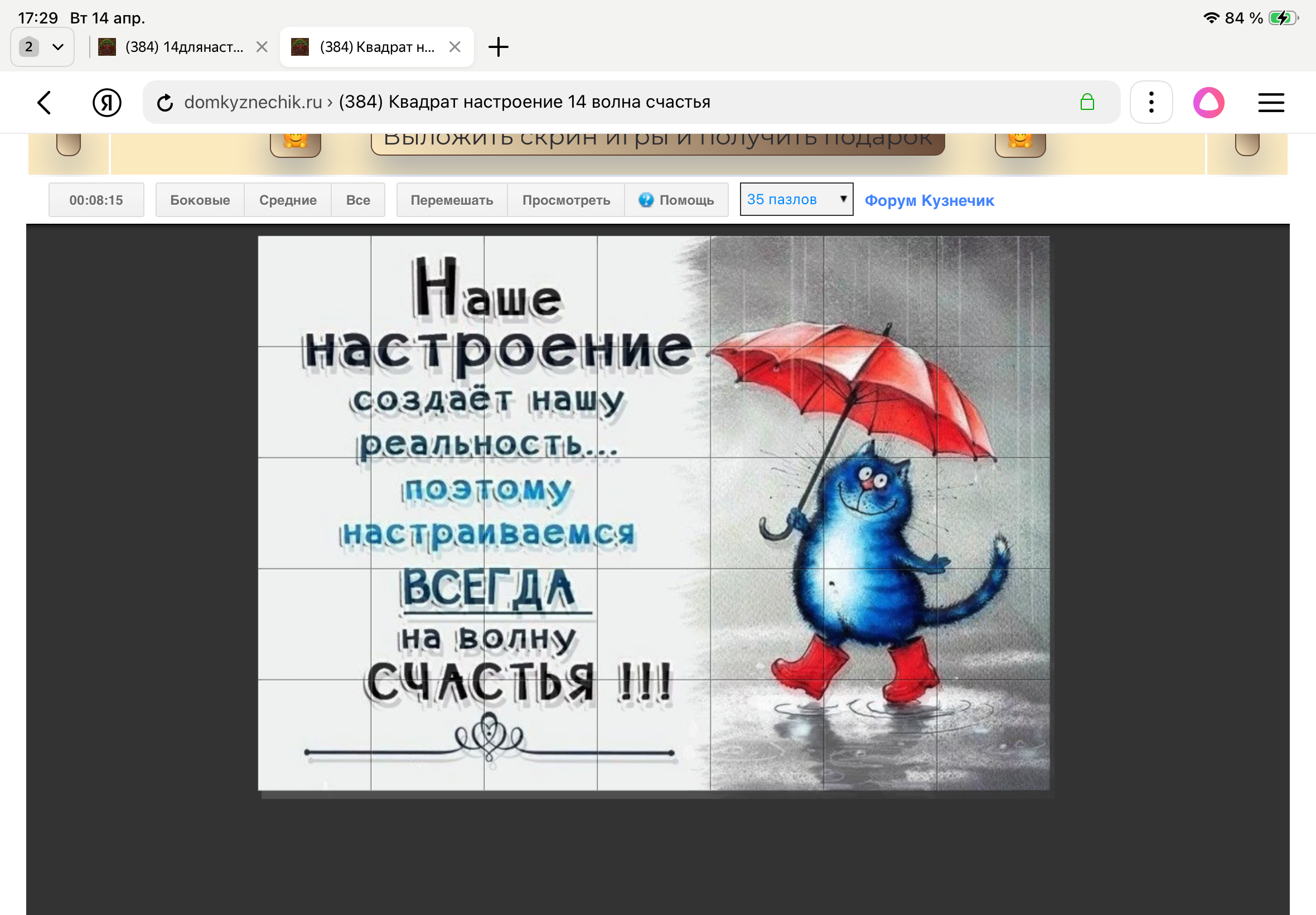
Task: Shuffle pieces with Перемешать button
Action: [452, 200]
